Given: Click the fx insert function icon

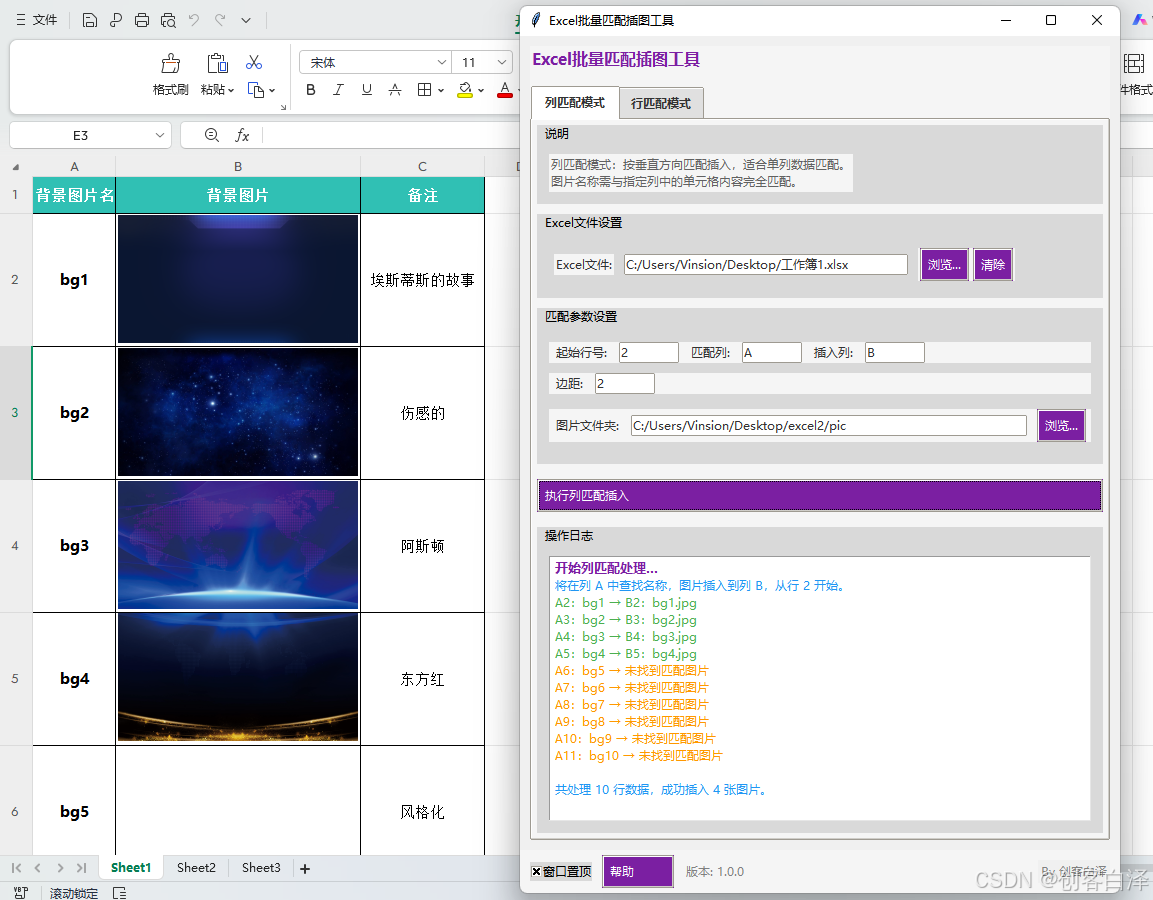Looking at the screenshot, I should (x=242, y=135).
